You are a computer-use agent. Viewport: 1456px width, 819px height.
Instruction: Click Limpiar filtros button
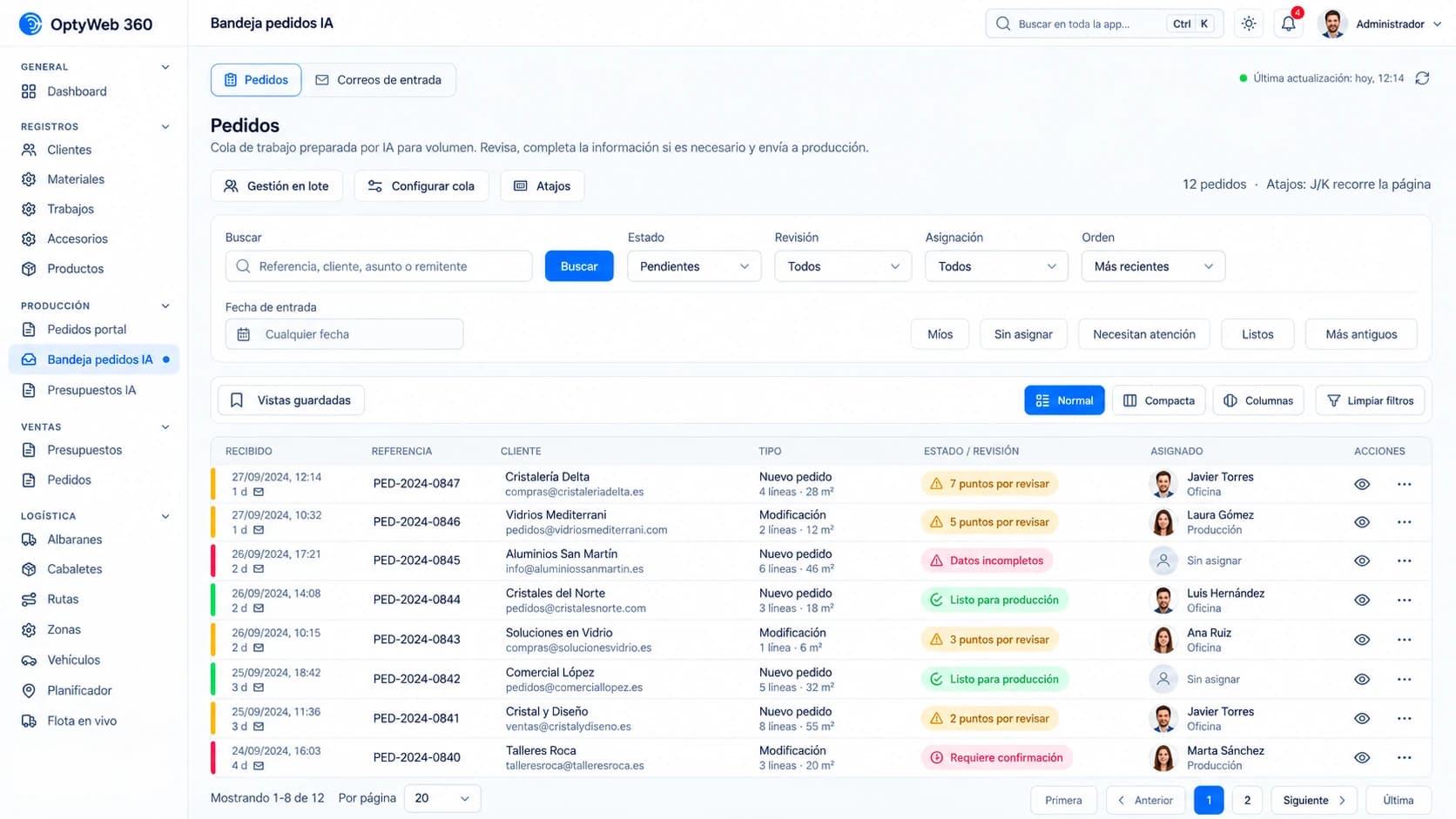[x=1370, y=400]
